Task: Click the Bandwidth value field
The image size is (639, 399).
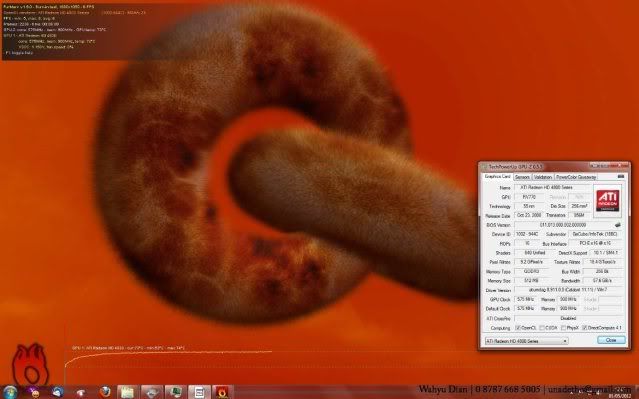Action: tap(602, 280)
